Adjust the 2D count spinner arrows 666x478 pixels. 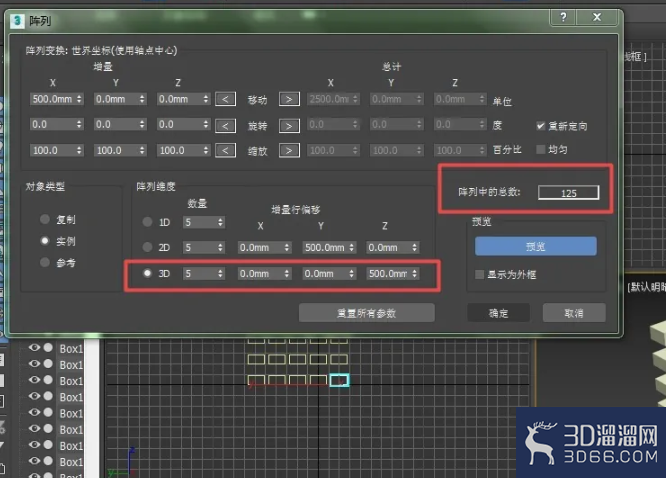coord(220,247)
